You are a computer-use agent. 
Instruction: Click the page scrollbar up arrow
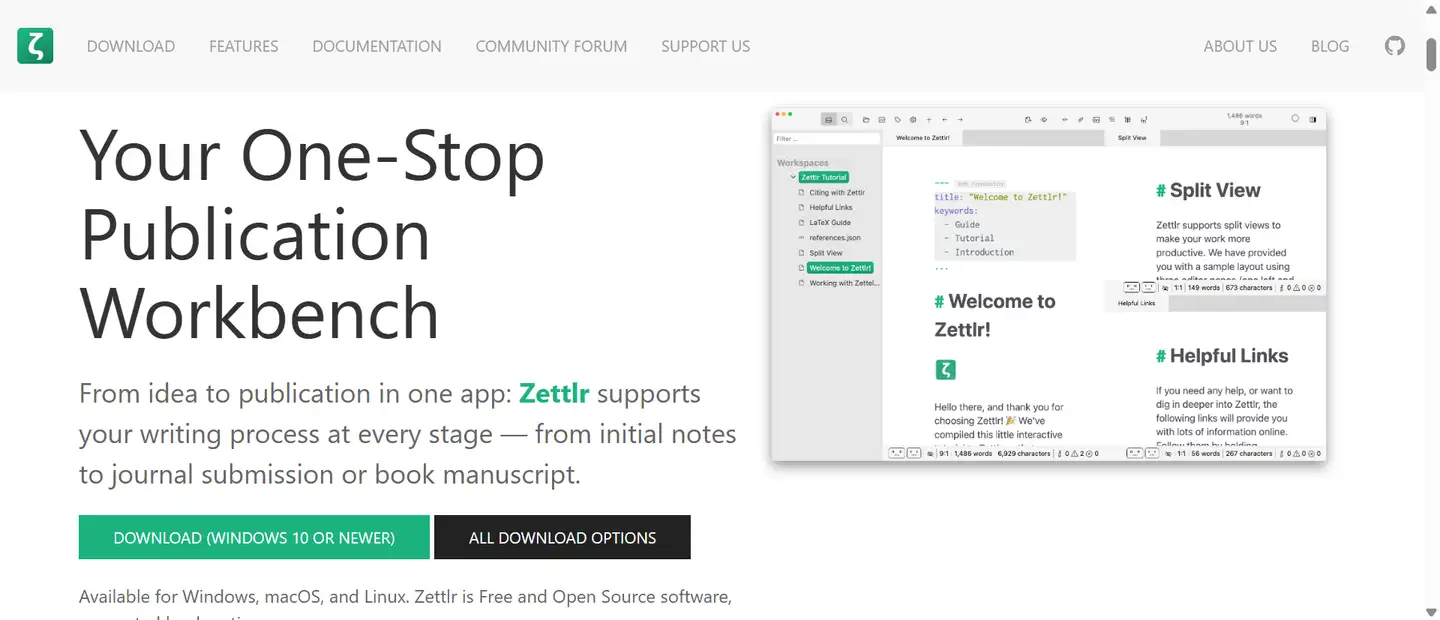(1432, 10)
